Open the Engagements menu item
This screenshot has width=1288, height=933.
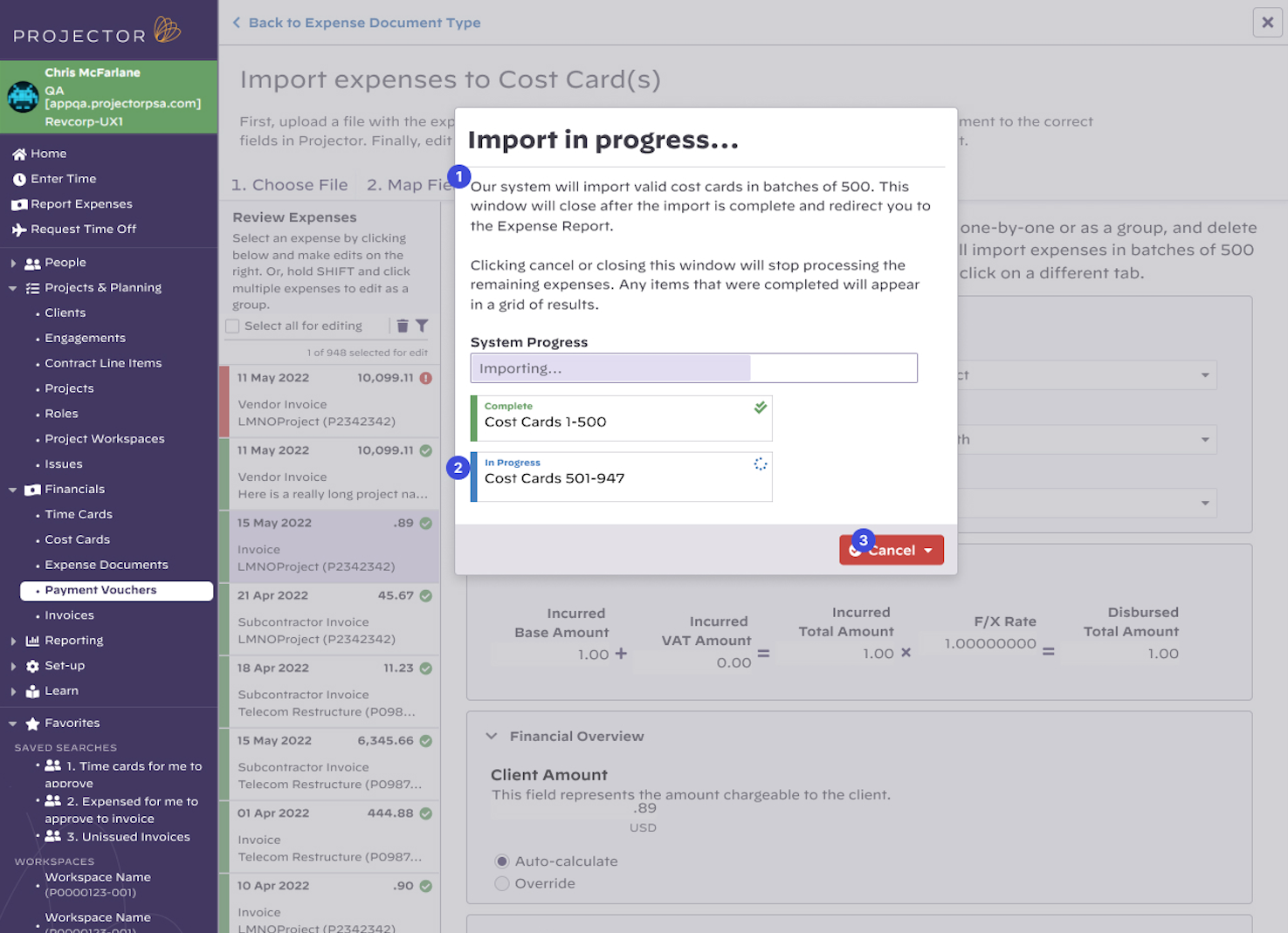86,339
